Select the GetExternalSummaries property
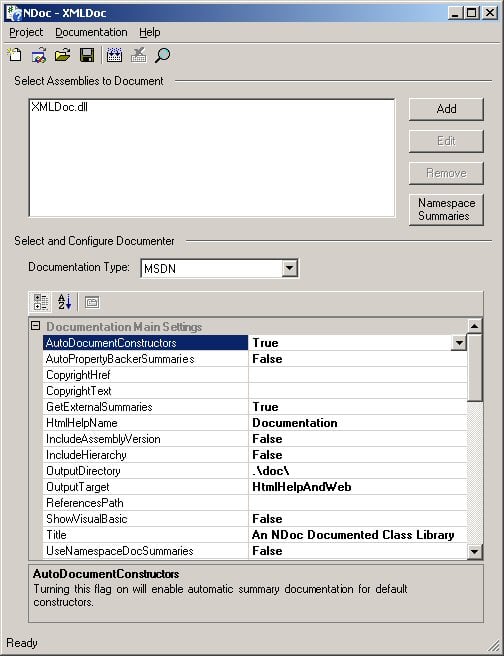 (145, 407)
